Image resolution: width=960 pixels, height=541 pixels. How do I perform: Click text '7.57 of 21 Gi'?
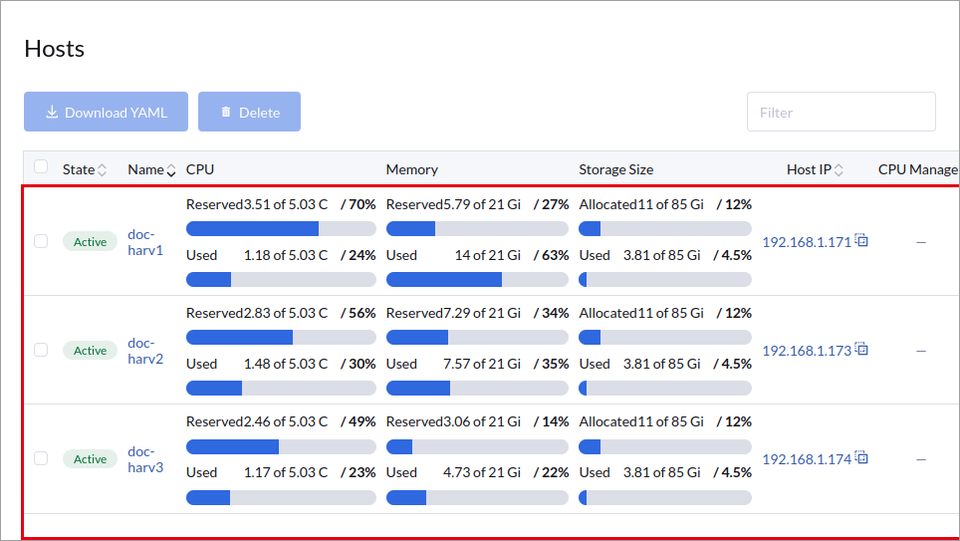coord(482,364)
